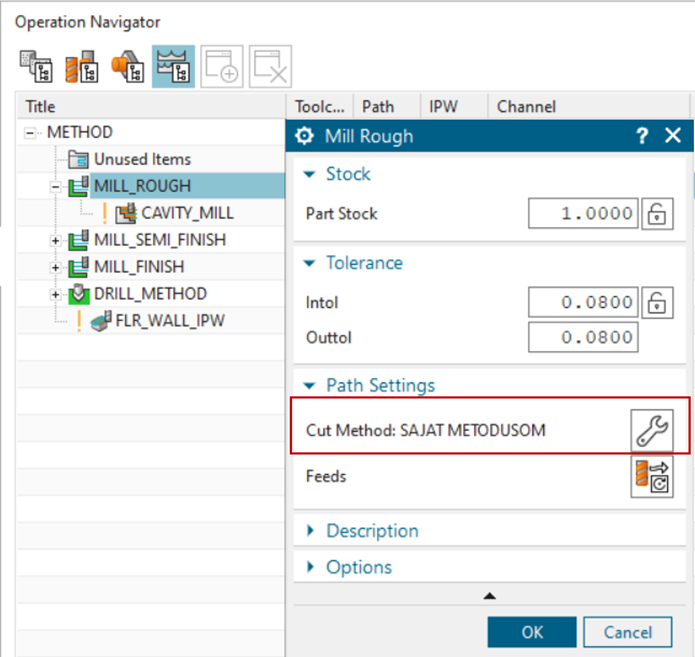
Task: Open Feeds settings icon
Action: click(x=652, y=476)
